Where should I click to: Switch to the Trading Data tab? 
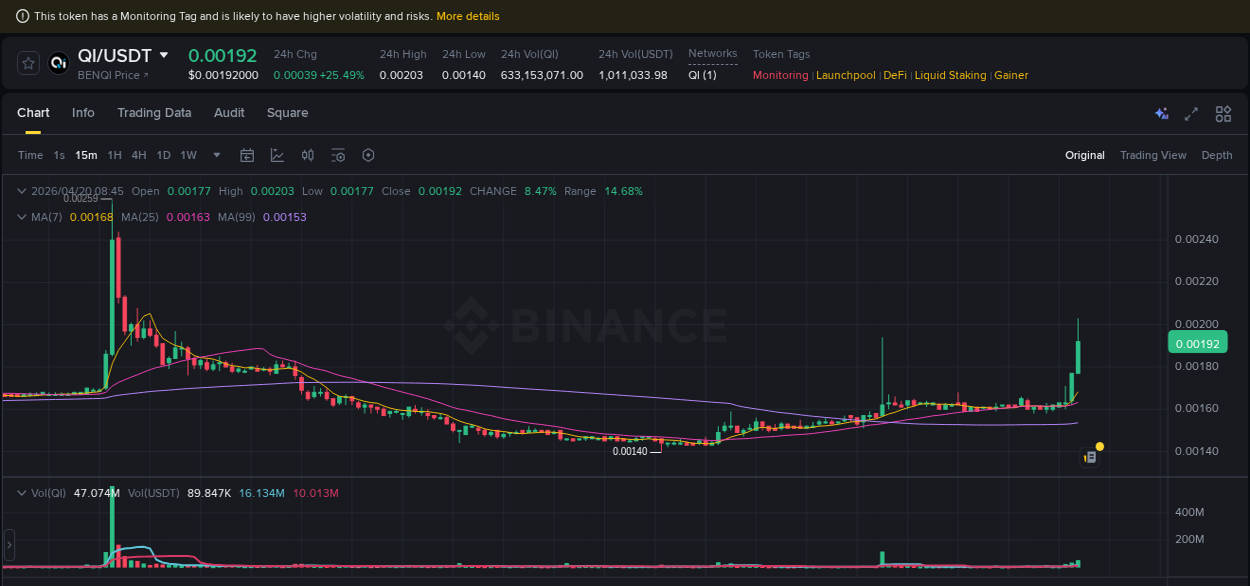click(x=154, y=113)
